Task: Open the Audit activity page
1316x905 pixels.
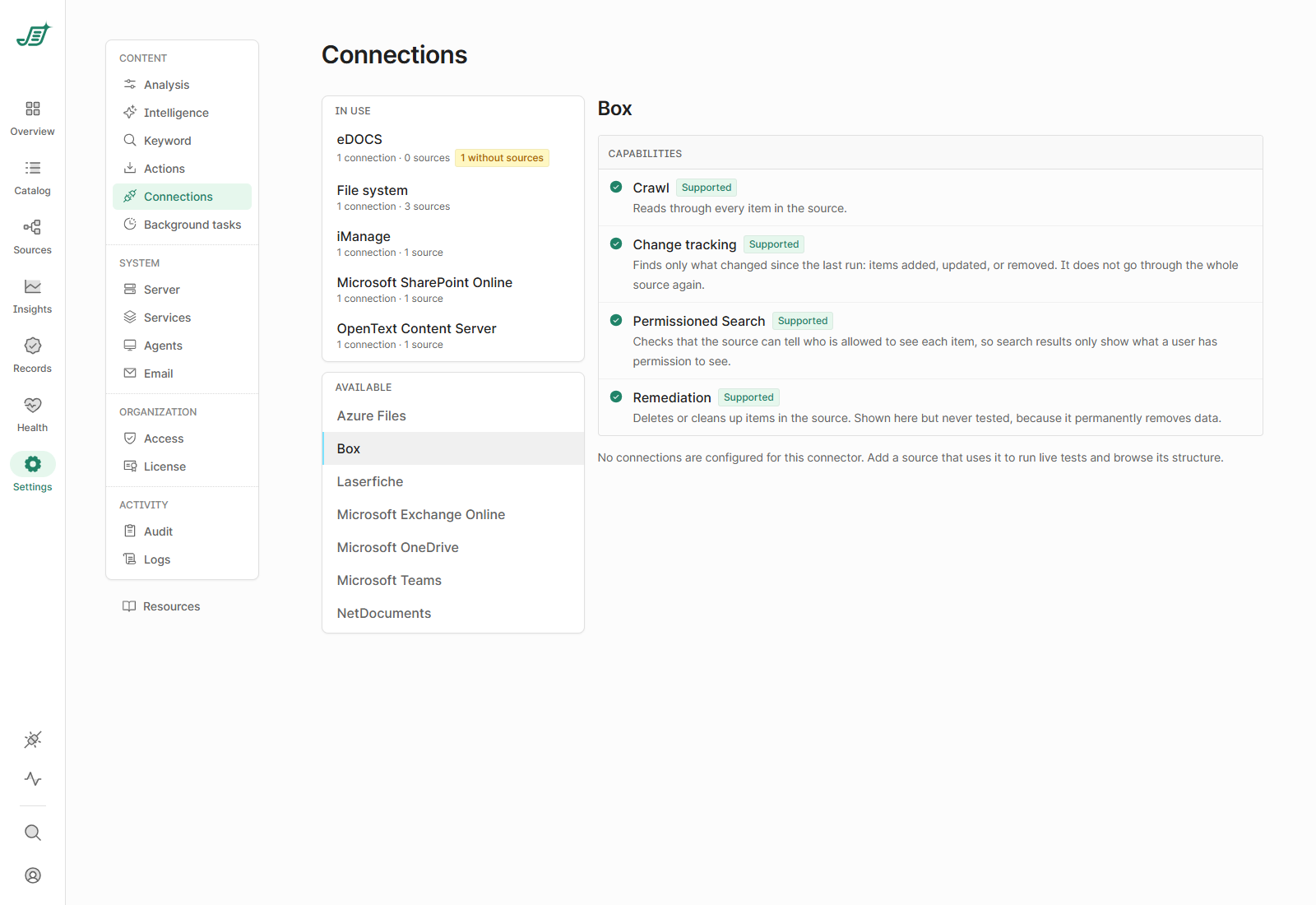Action: pyautogui.click(x=182, y=531)
